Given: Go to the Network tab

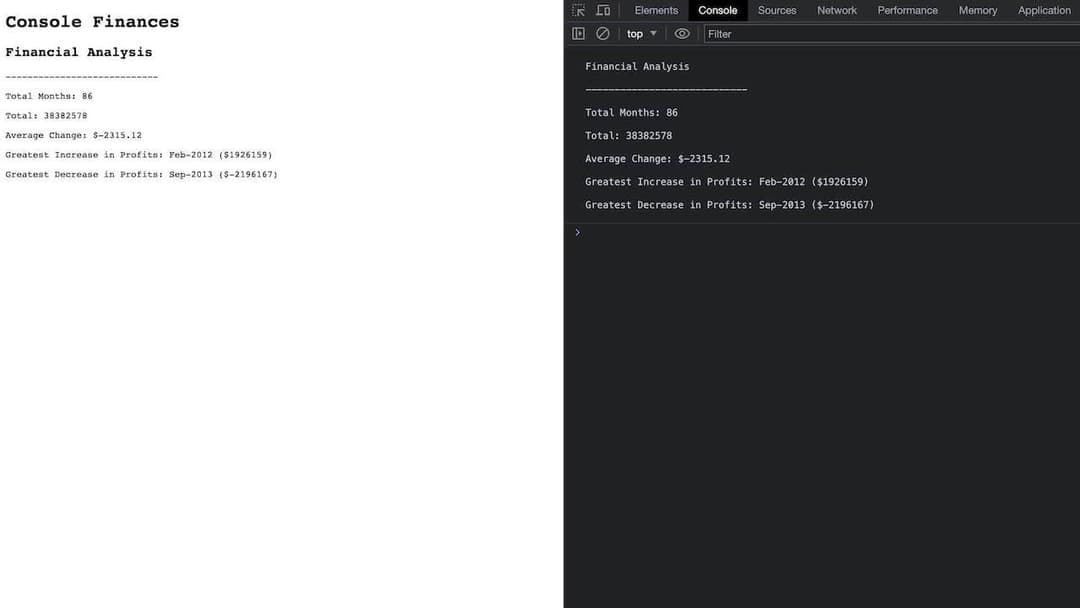Looking at the screenshot, I should click(837, 11).
